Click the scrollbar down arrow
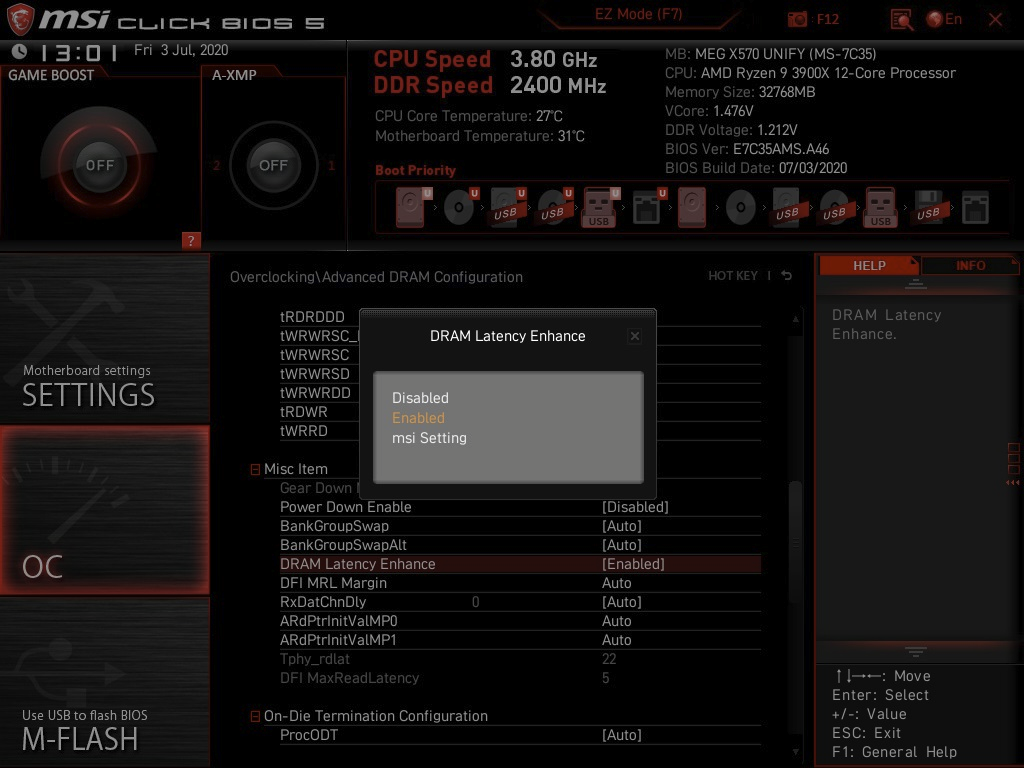Viewport: 1024px width, 768px height. pos(795,752)
